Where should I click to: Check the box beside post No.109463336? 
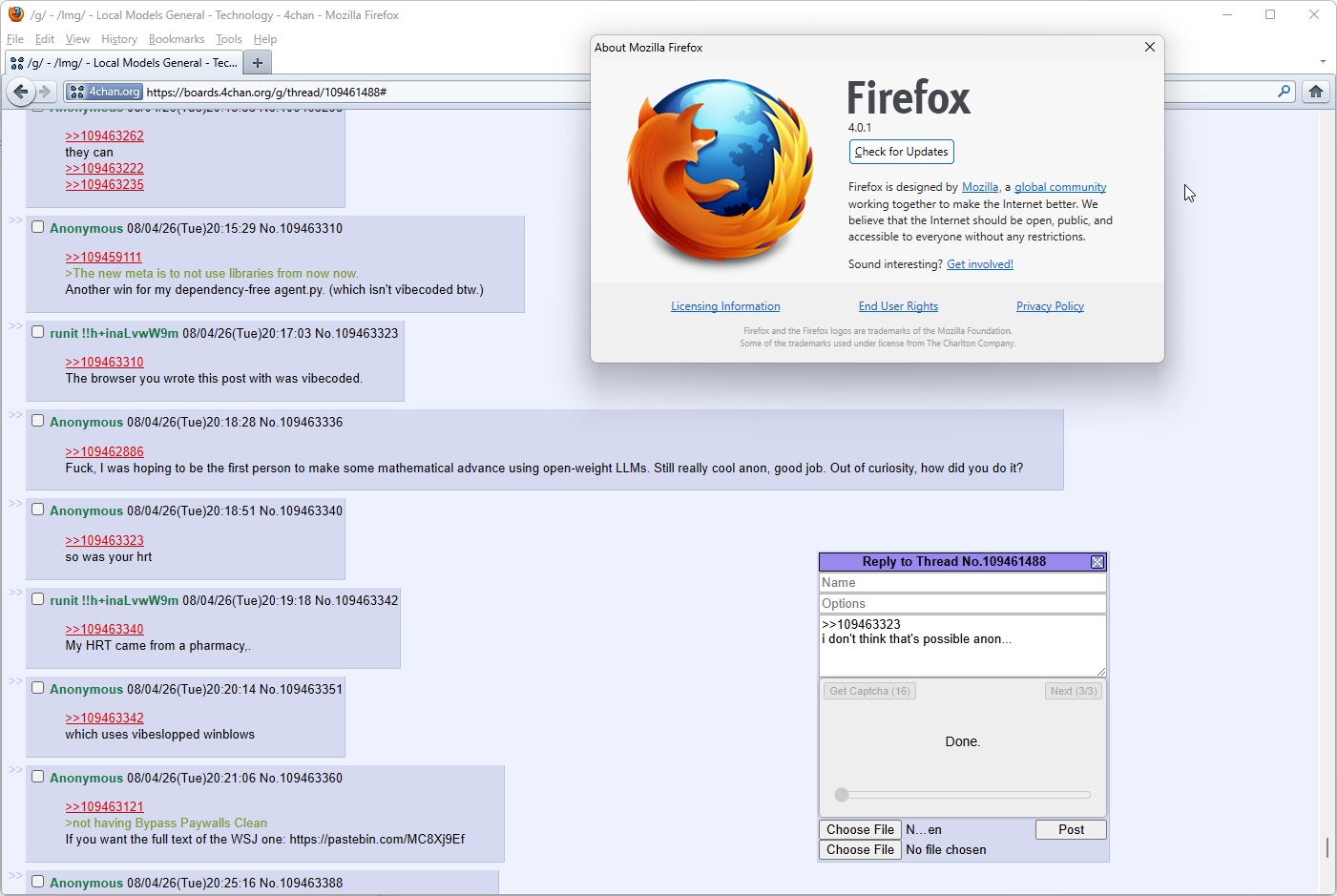click(38, 421)
